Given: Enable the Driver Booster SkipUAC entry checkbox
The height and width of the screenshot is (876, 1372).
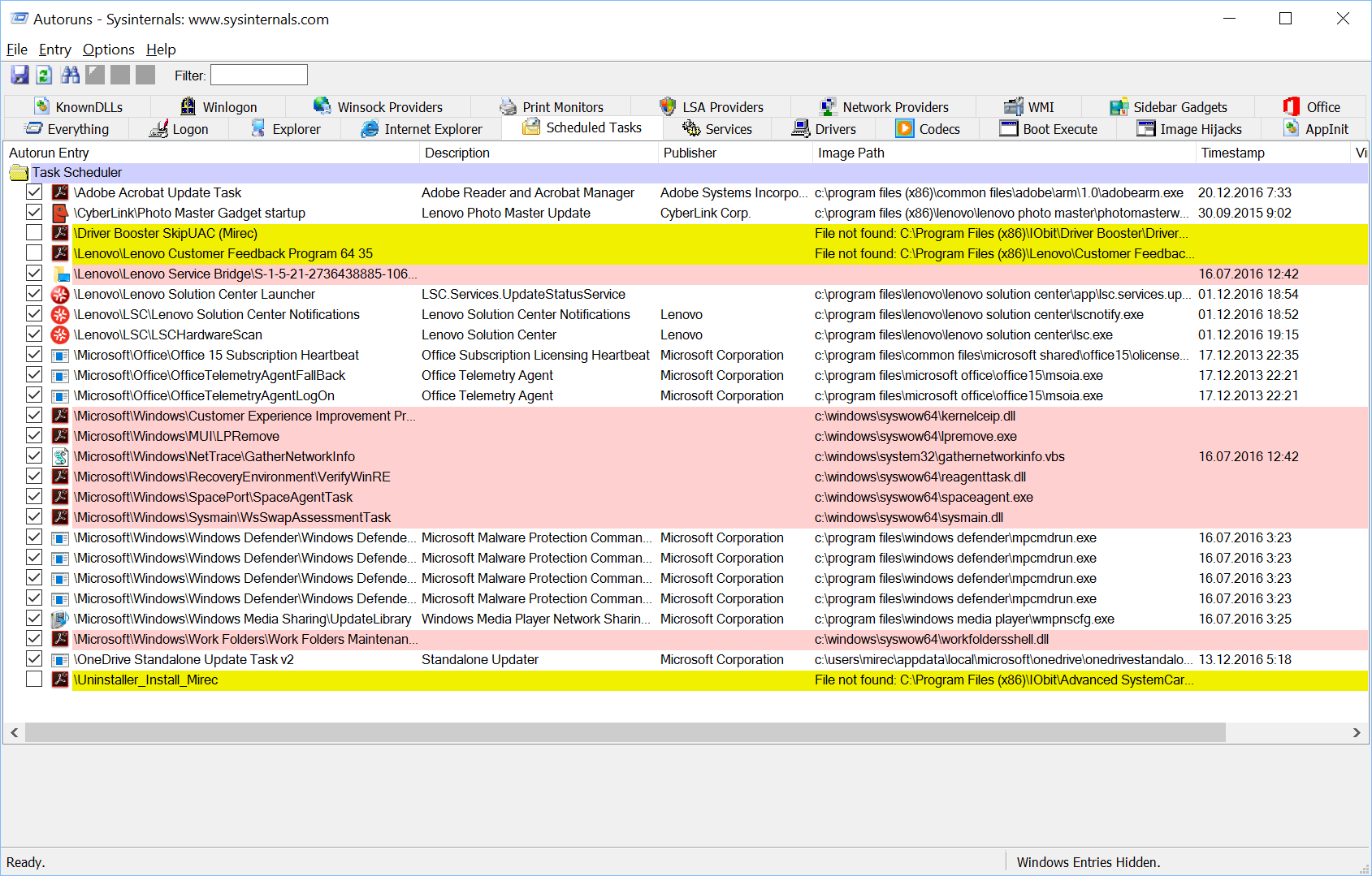Looking at the screenshot, I should (34, 233).
